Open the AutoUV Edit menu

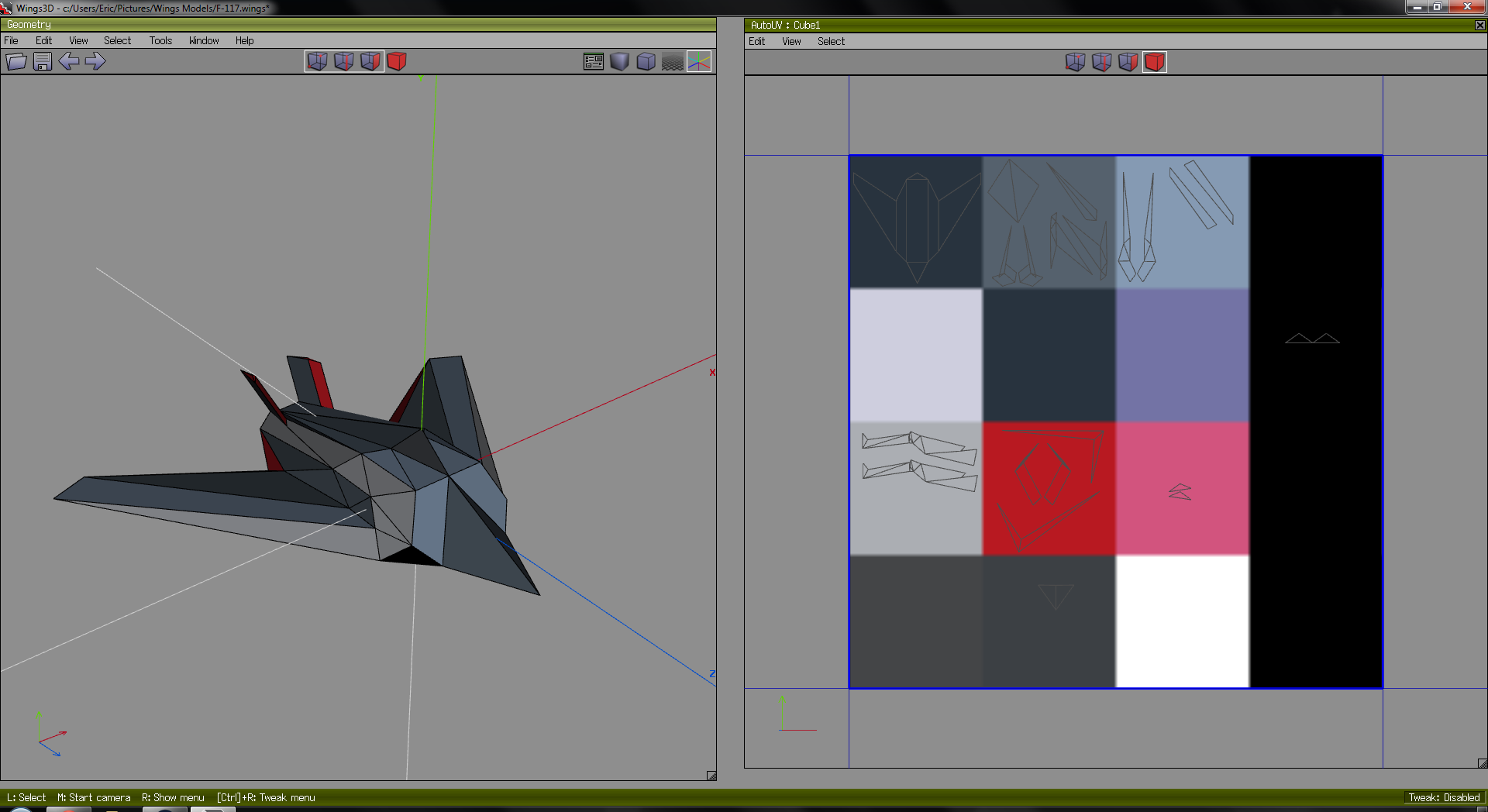point(757,41)
